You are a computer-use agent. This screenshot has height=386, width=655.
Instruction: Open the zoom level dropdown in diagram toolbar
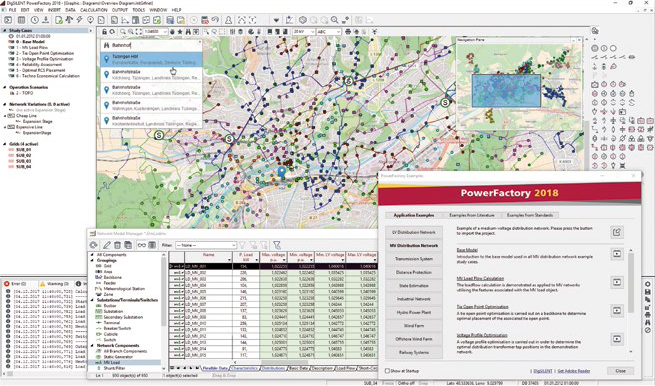pyautogui.click(x=165, y=32)
